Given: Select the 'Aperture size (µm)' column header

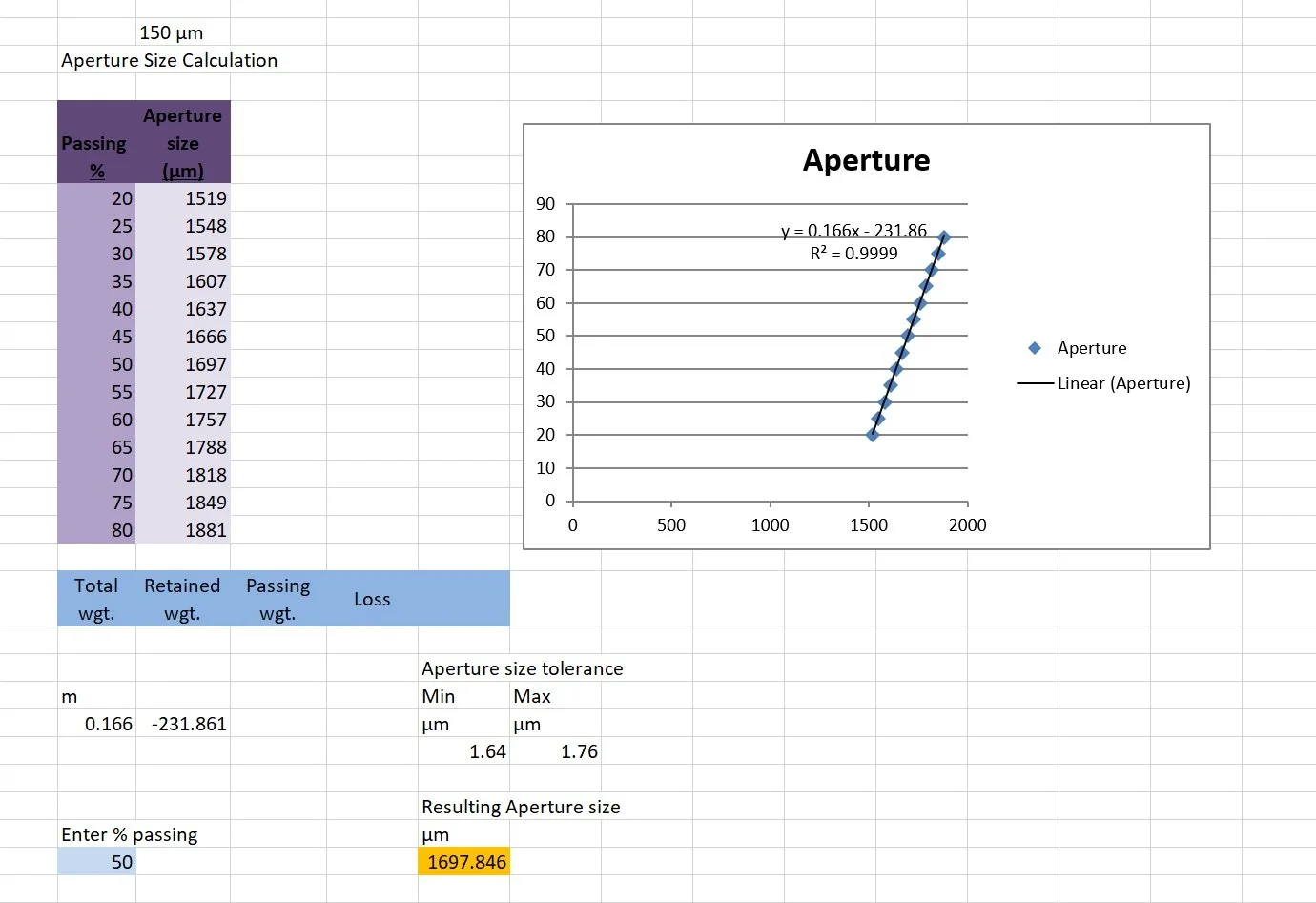Looking at the screenshot, I should click(x=183, y=142).
